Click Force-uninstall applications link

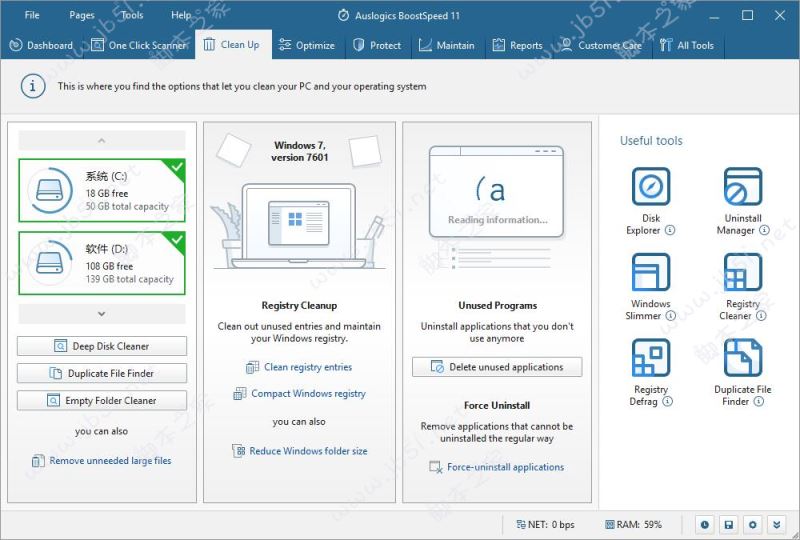click(x=497, y=467)
